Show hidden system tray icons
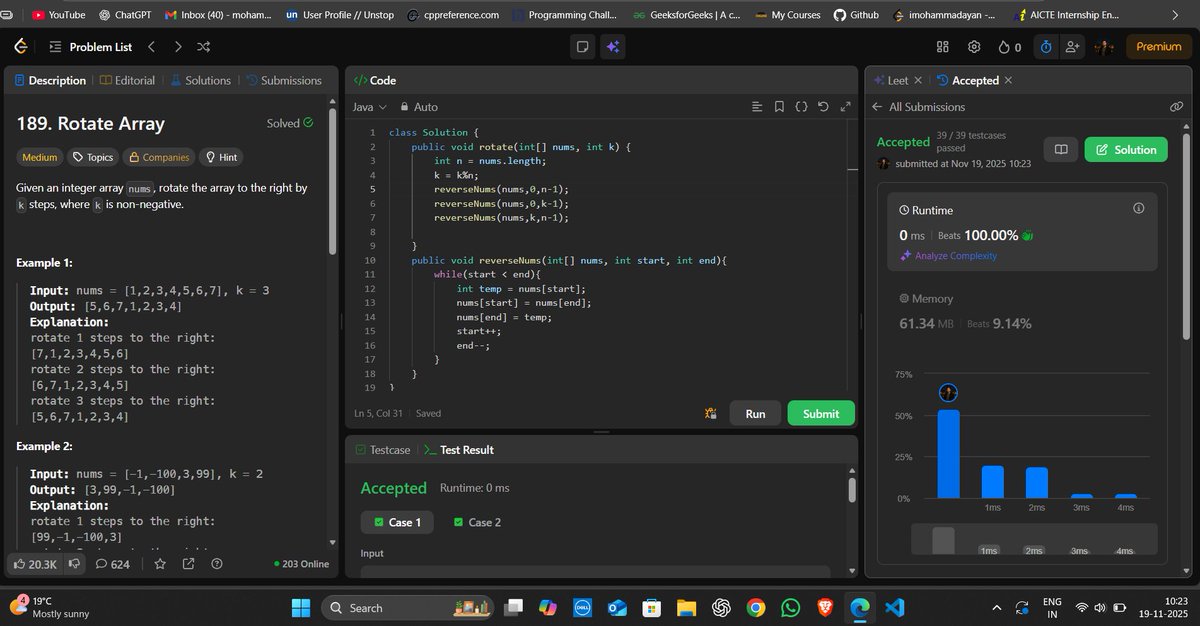 (x=996, y=608)
